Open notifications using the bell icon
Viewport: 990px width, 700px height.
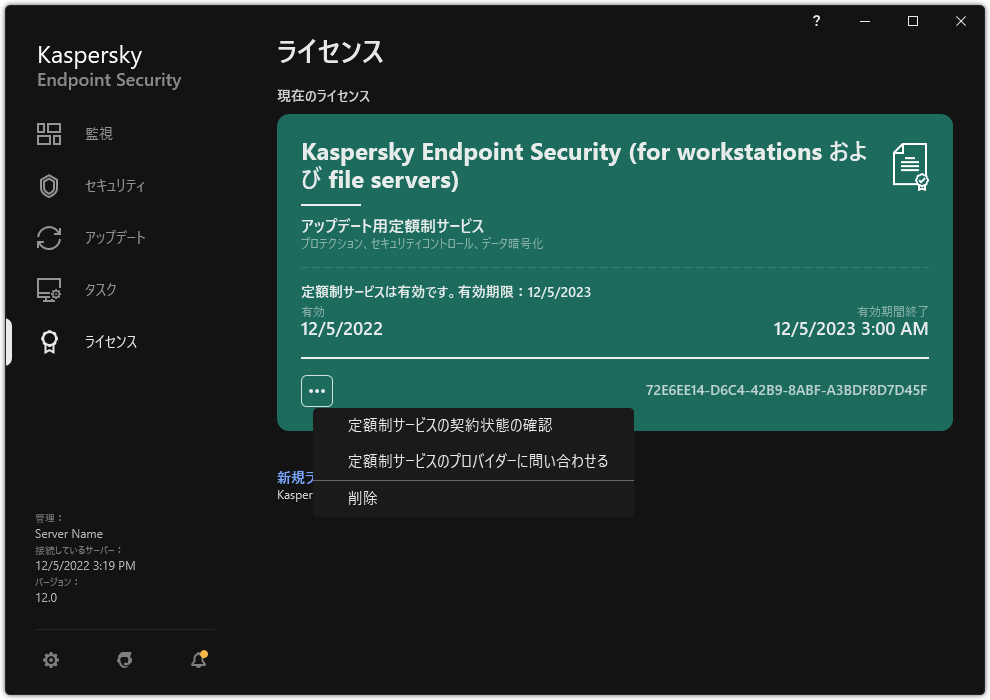click(197, 661)
